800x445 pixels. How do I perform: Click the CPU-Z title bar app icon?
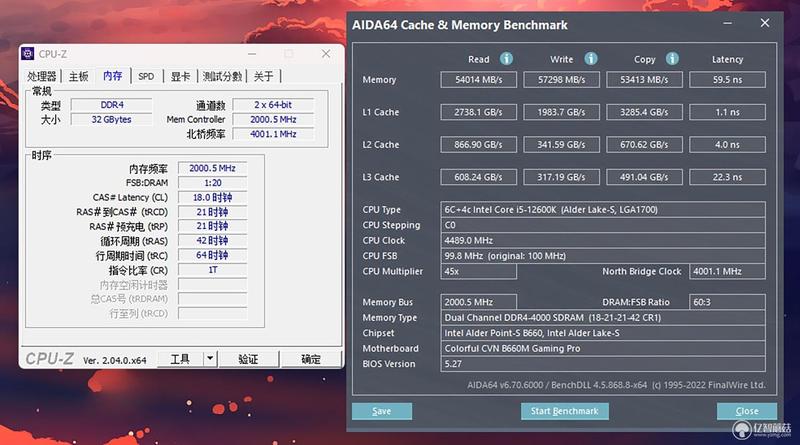coord(28,54)
